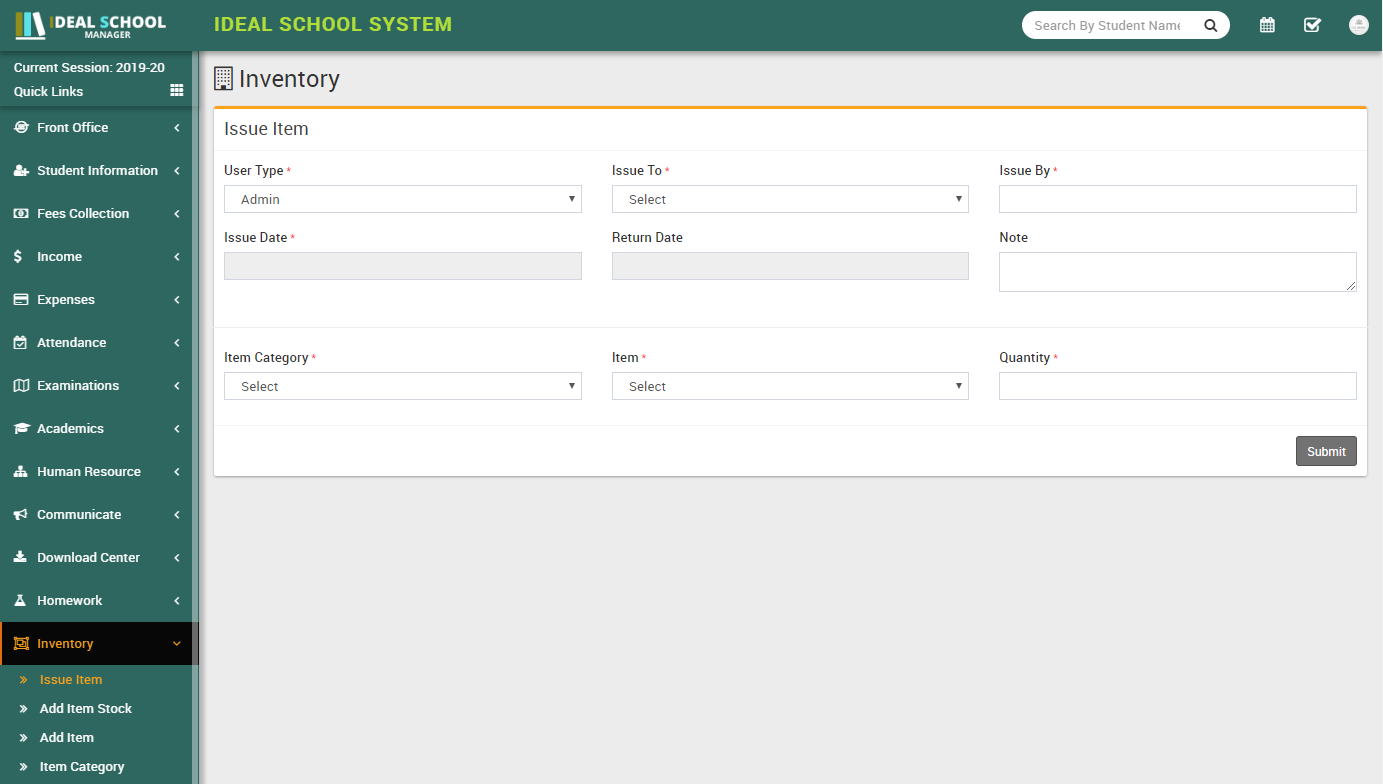This screenshot has height=784, width=1383.
Task: Click the Examinations map icon
Action: point(21,385)
